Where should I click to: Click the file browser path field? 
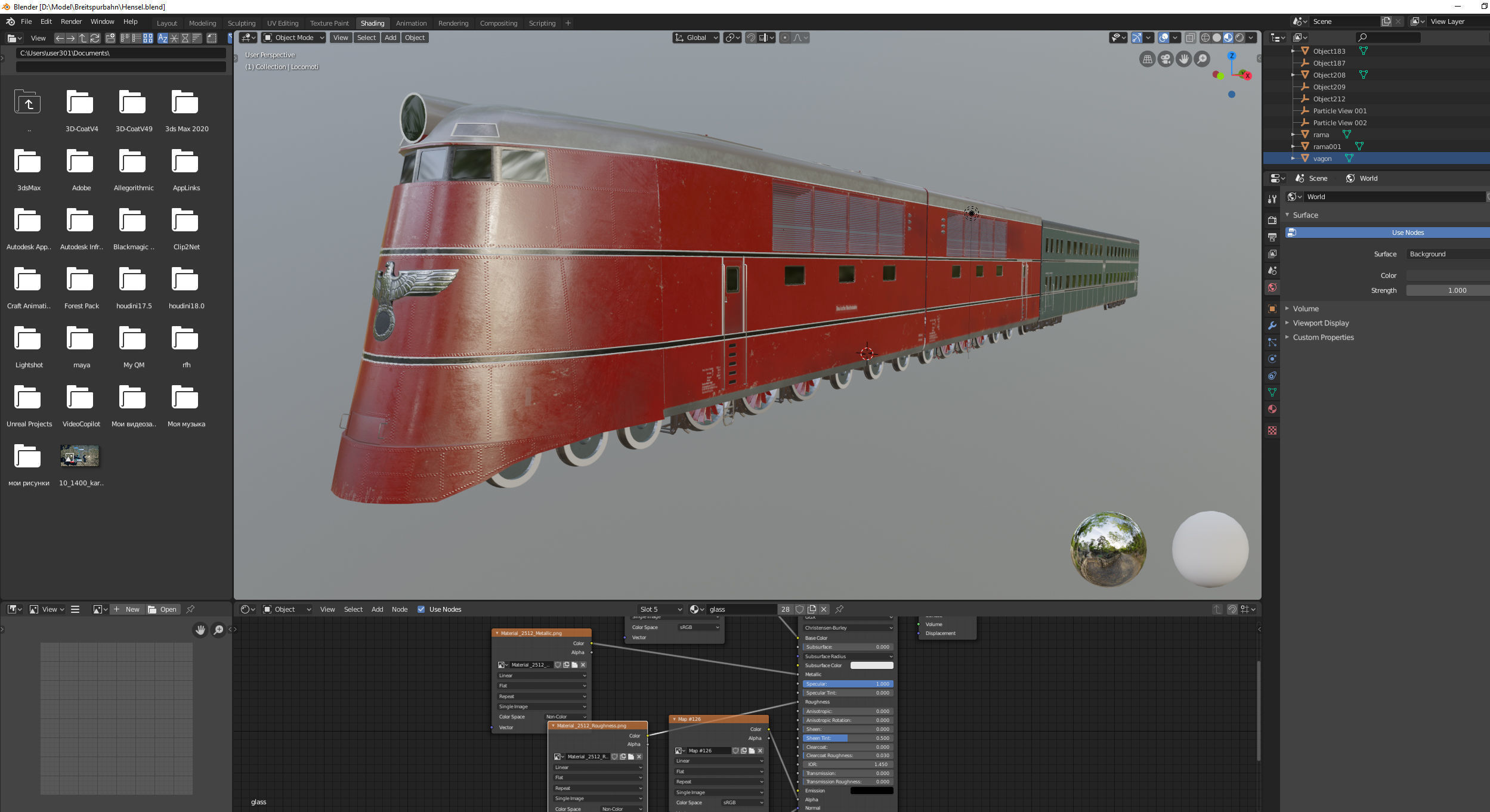click(120, 53)
